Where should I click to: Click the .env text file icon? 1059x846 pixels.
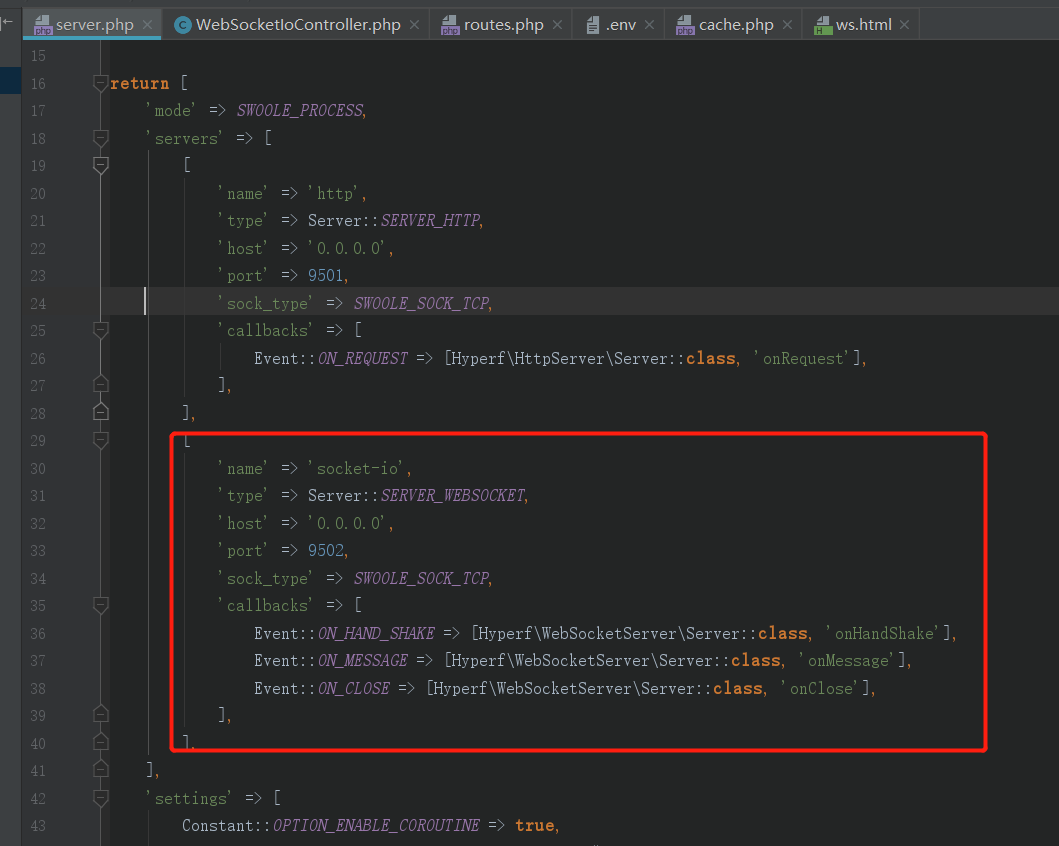pyautogui.click(x=592, y=25)
